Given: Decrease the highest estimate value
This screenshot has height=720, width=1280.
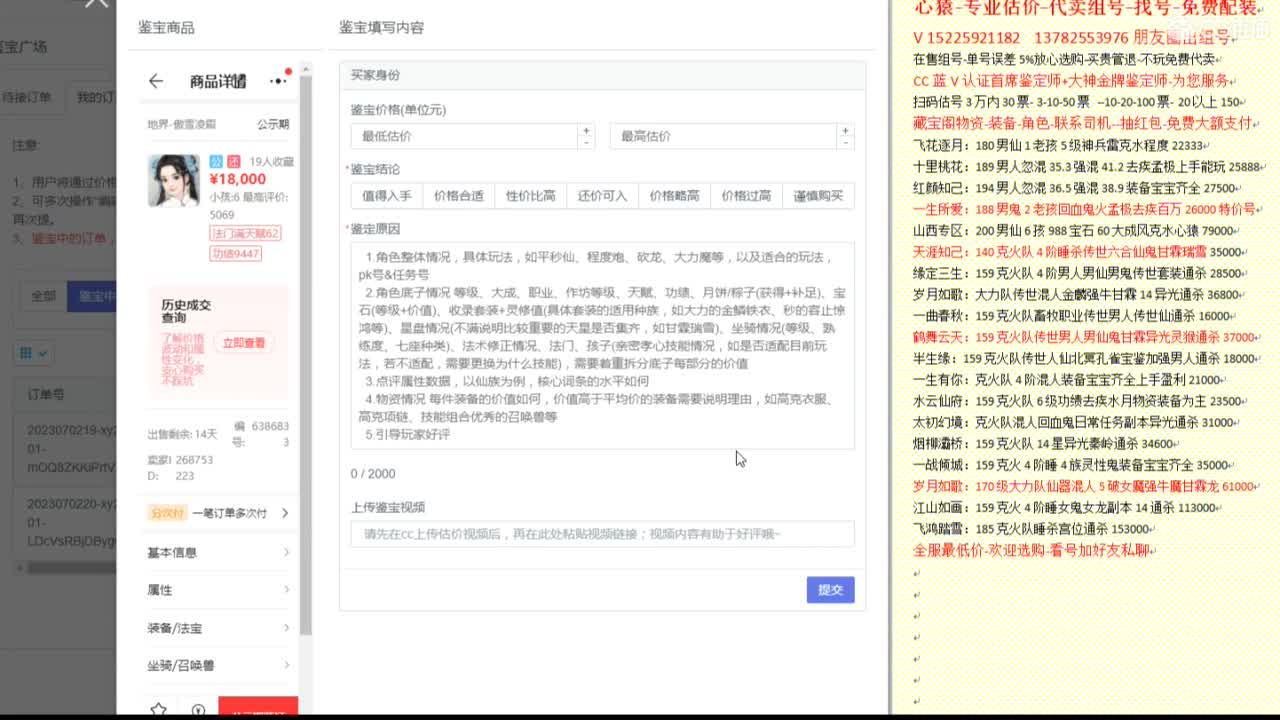Looking at the screenshot, I should [846, 143].
